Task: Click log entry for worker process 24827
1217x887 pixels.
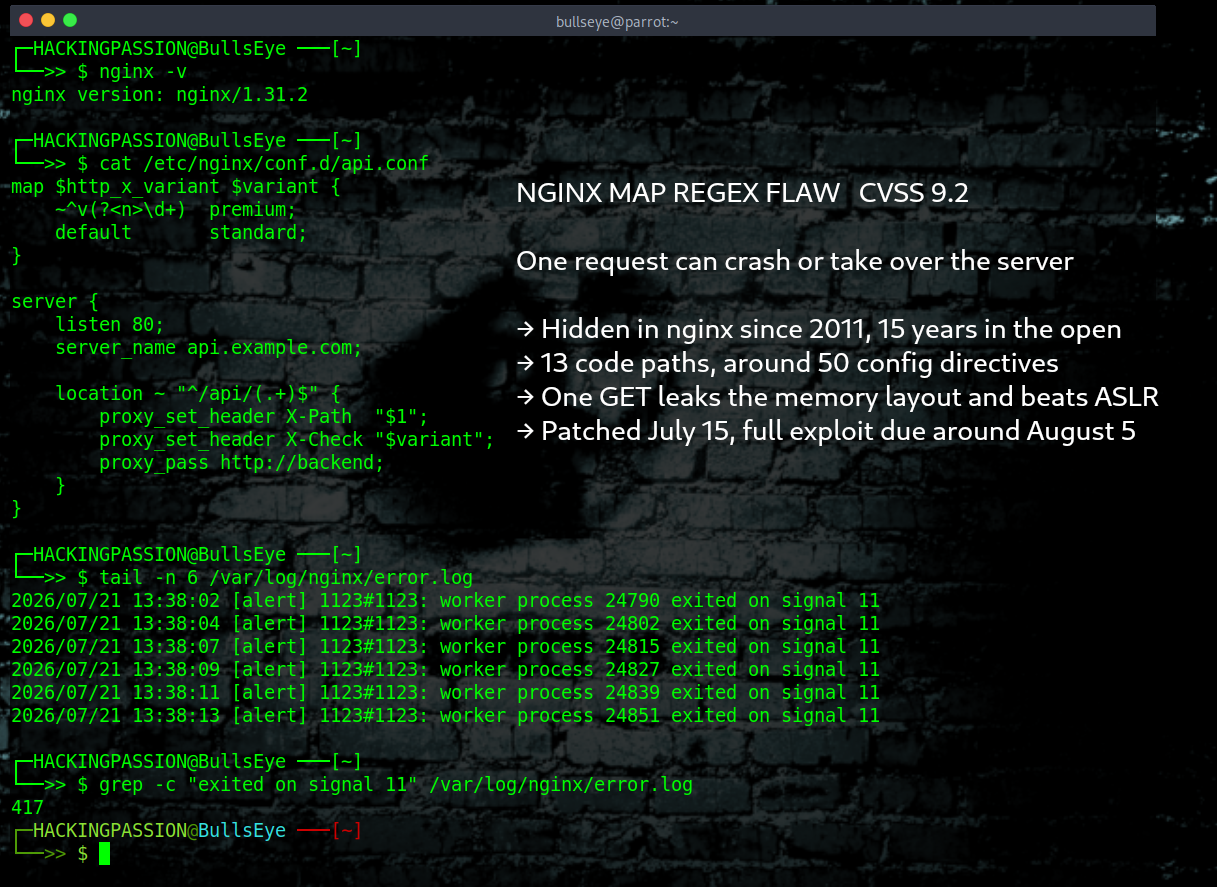Action: (445, 670)
